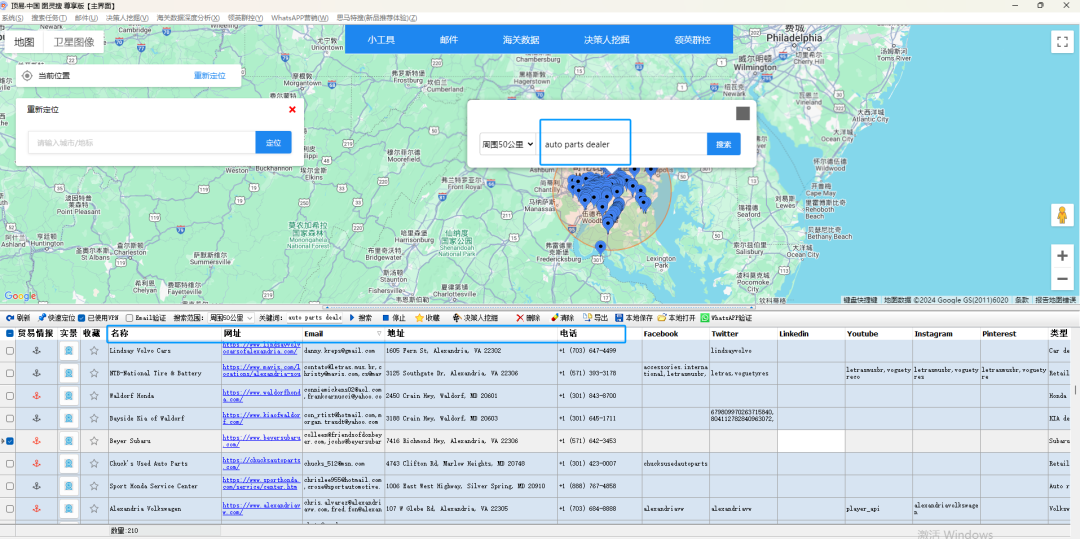Click the current location target icon

coord(27,76)
